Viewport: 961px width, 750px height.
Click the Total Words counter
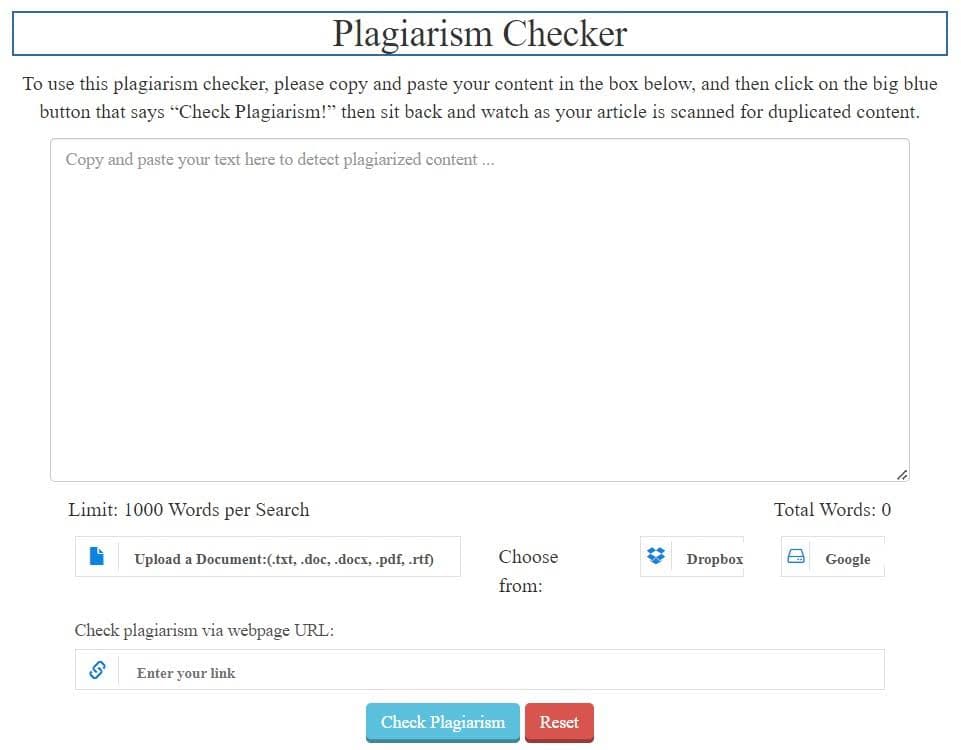832,510
